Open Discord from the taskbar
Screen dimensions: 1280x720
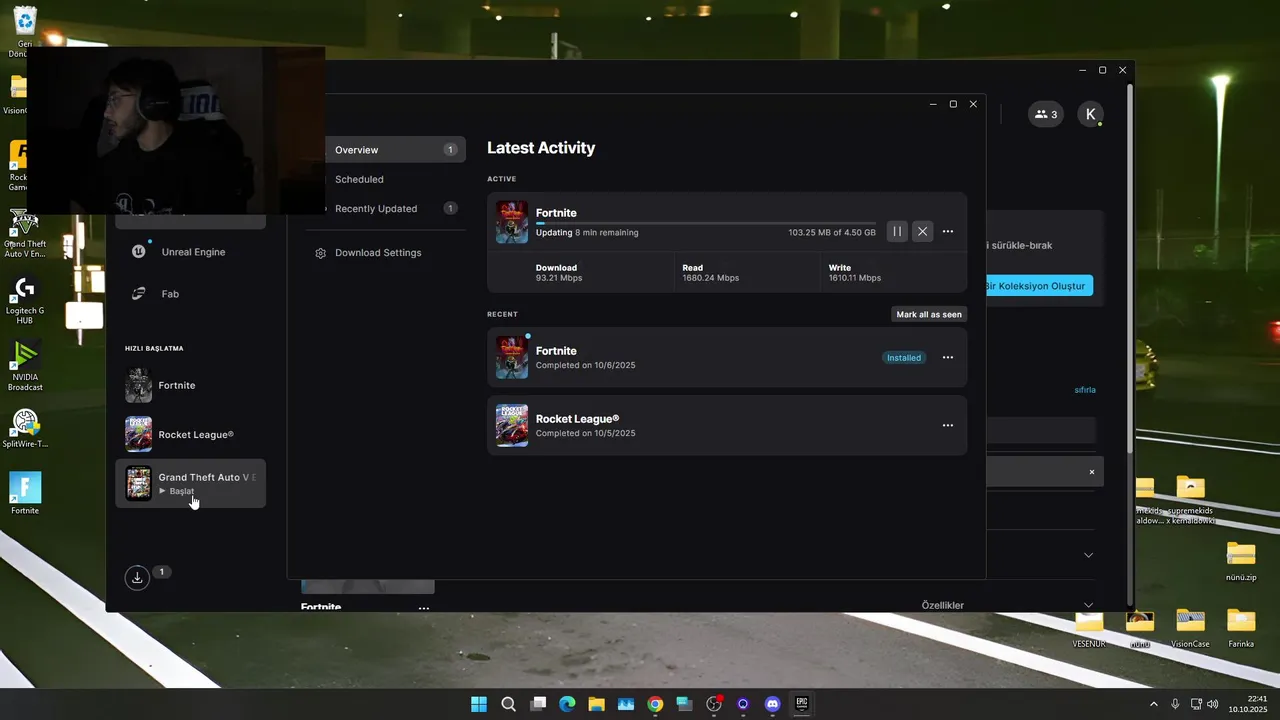772,704
